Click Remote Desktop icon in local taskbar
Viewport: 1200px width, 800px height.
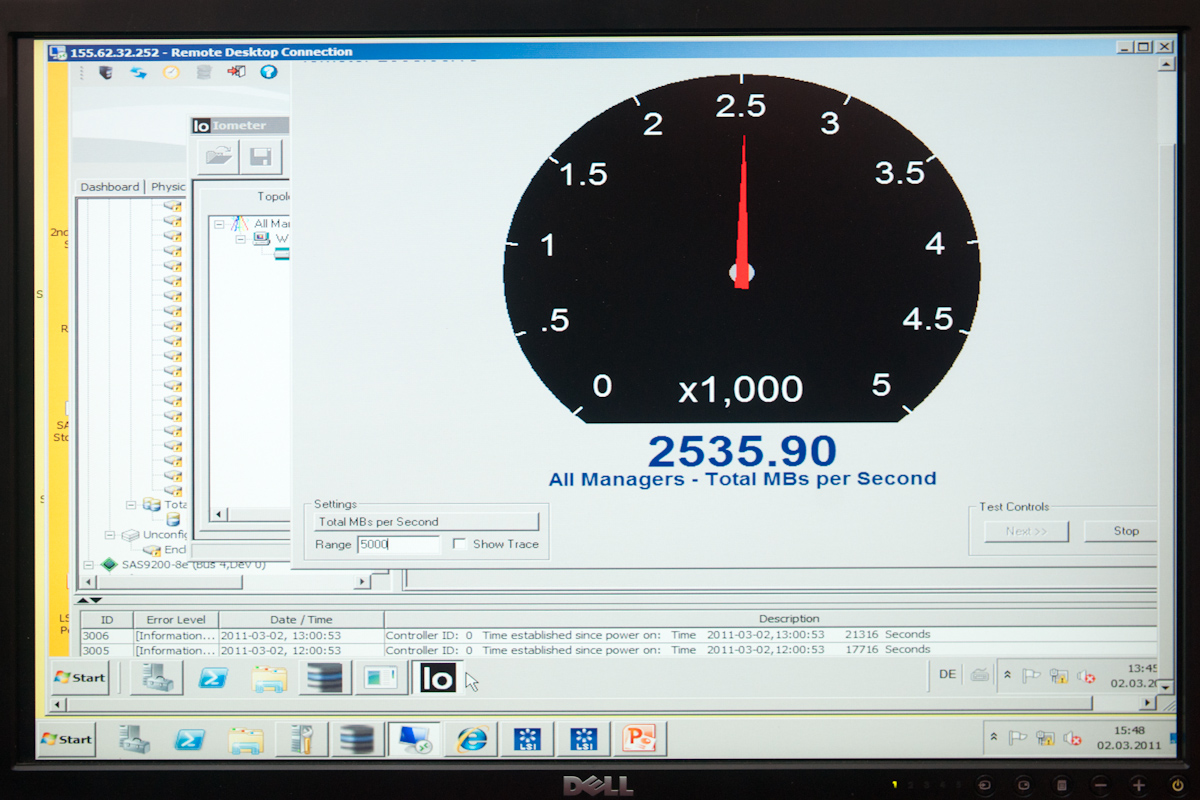pyautogui.click(x=414, y=739)
